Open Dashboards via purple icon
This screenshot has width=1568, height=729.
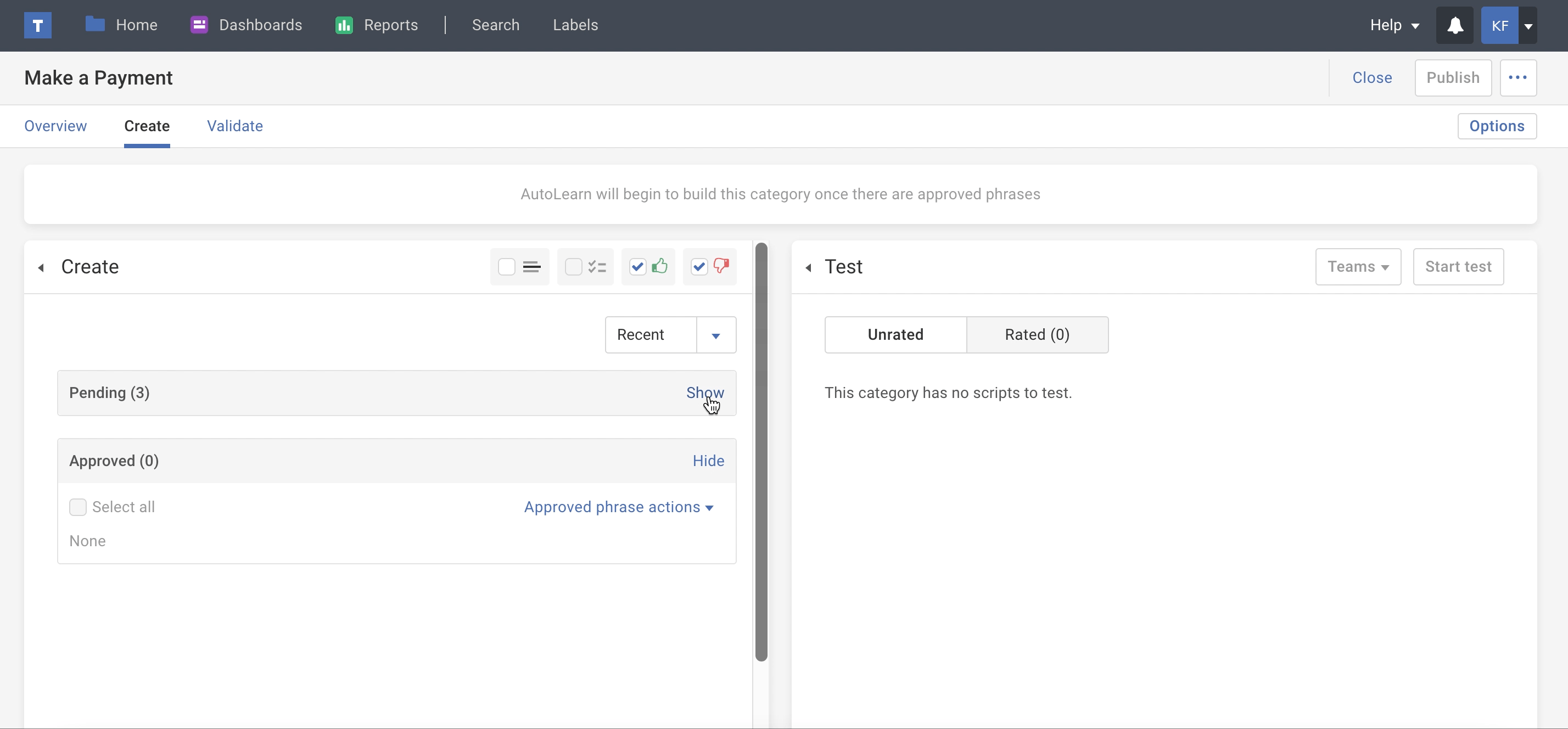(199, 25)
